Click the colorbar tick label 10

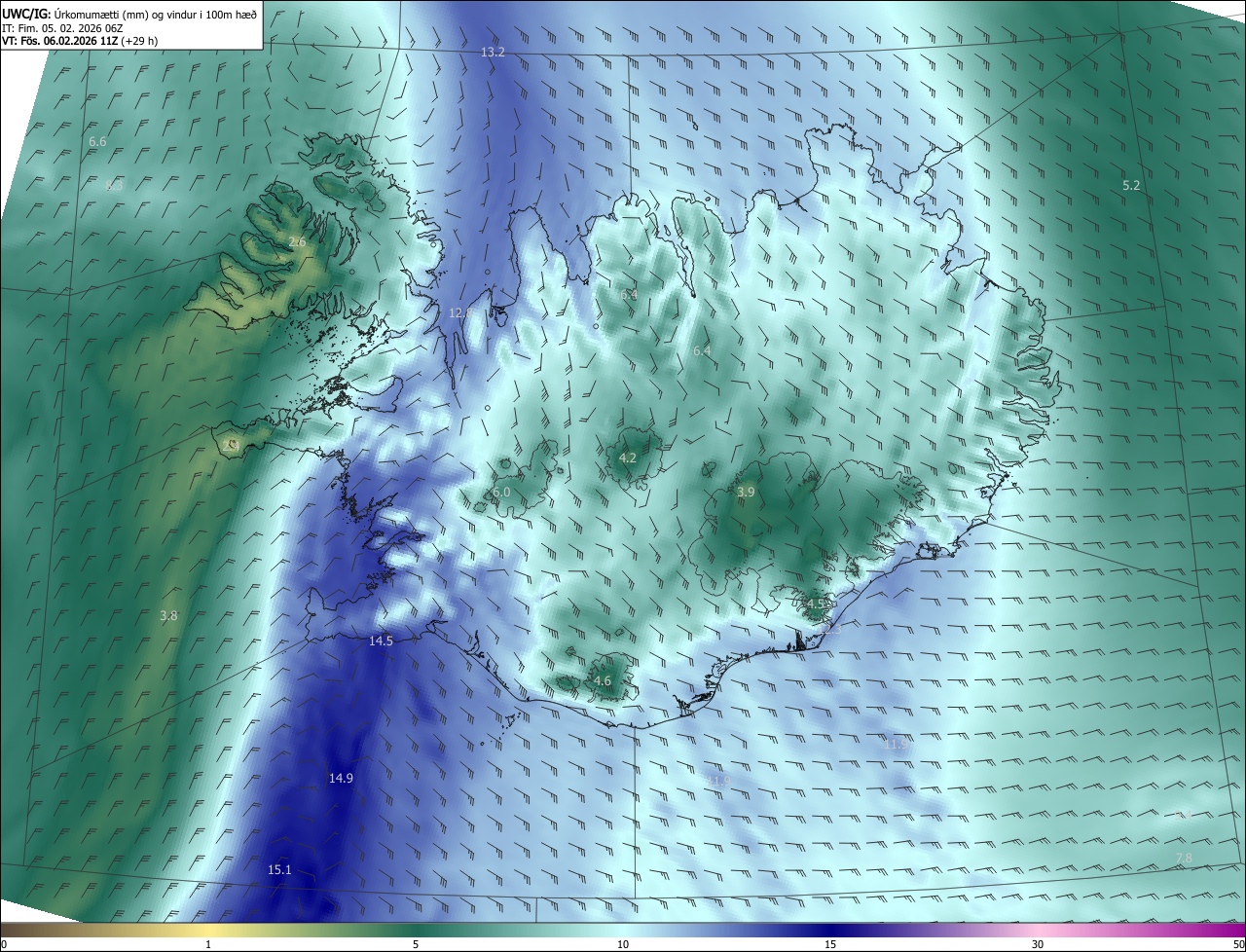click(x=623, y=944)
